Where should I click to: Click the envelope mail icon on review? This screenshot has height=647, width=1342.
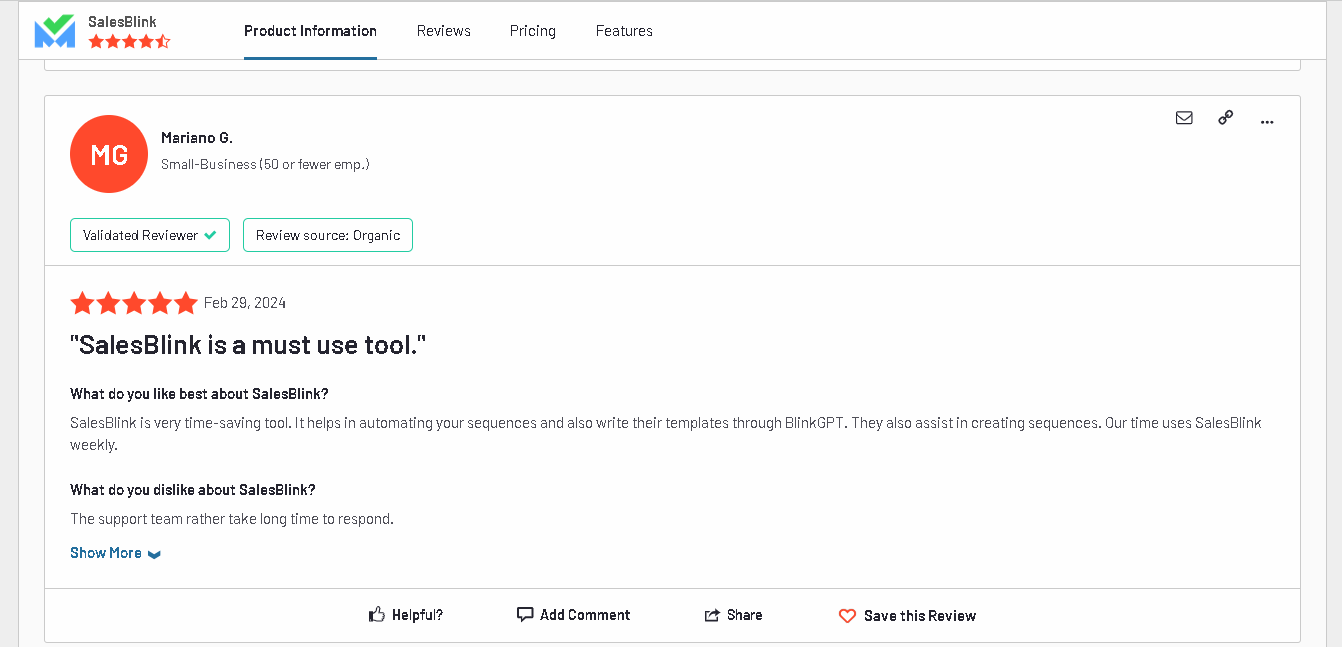tap(1184, 118)
